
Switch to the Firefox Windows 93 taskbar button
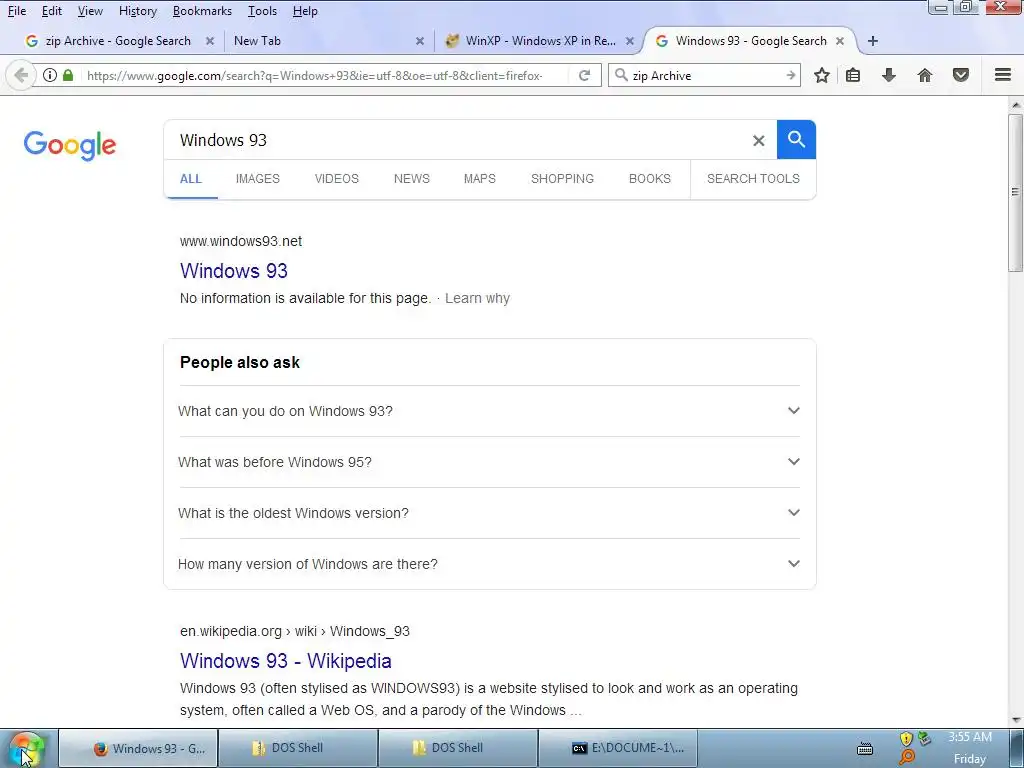point(138,748)
